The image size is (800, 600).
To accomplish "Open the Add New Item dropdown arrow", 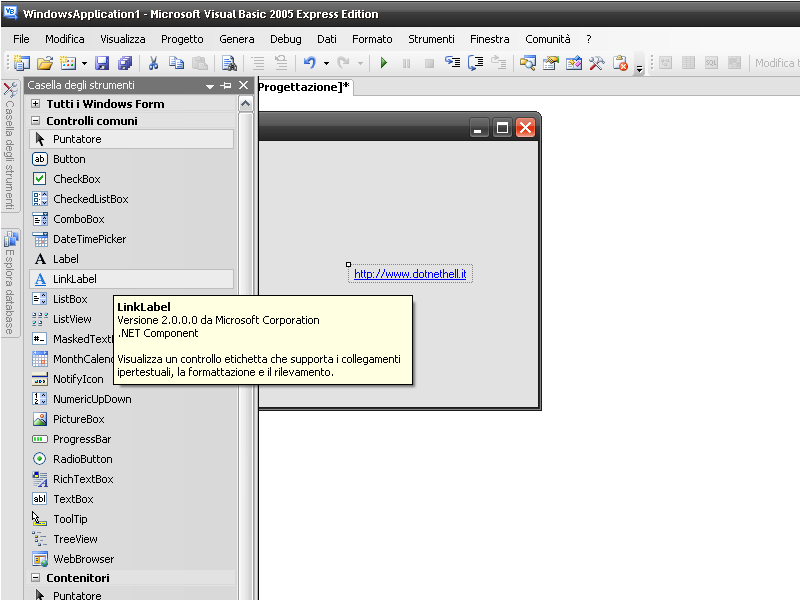I will pyautogui.click(x=84, y=63).
